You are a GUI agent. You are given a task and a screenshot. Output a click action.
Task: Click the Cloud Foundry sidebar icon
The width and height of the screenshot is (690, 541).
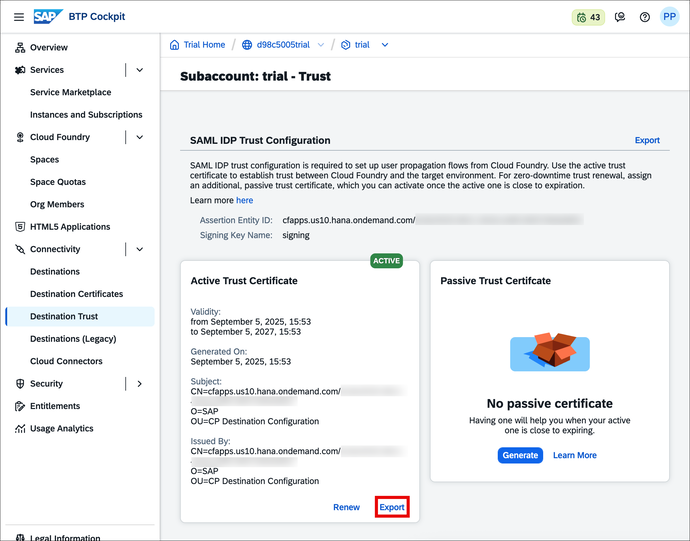coord(20,137)
